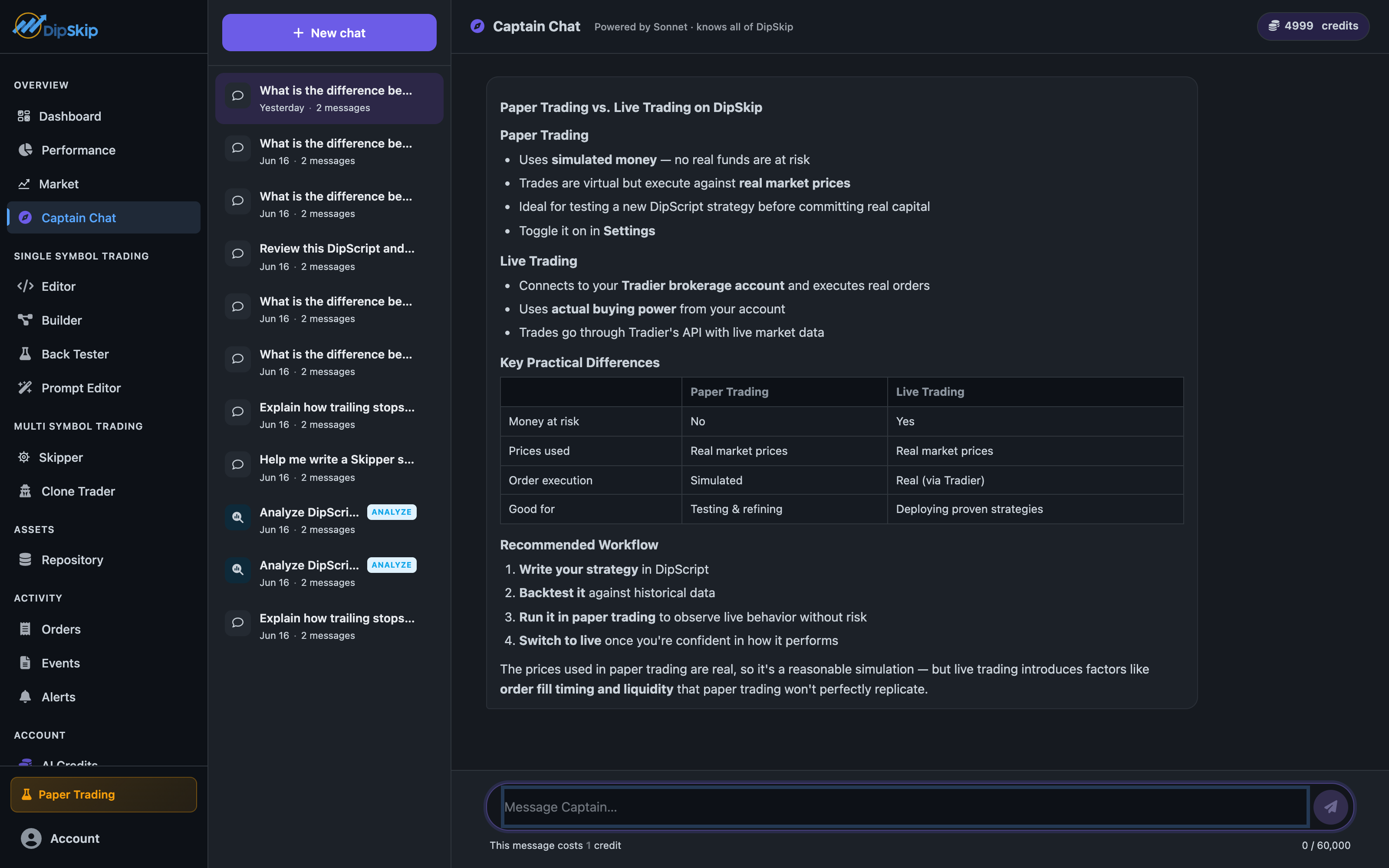This screenshot has height=868, width=1389.
Task: Click chat bubble icon of Help me write a Skipper chat
Action: pos(237,464)
